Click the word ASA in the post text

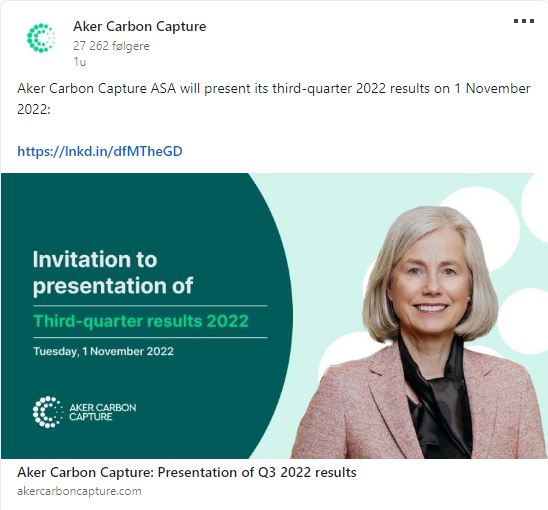pos(163,88)
